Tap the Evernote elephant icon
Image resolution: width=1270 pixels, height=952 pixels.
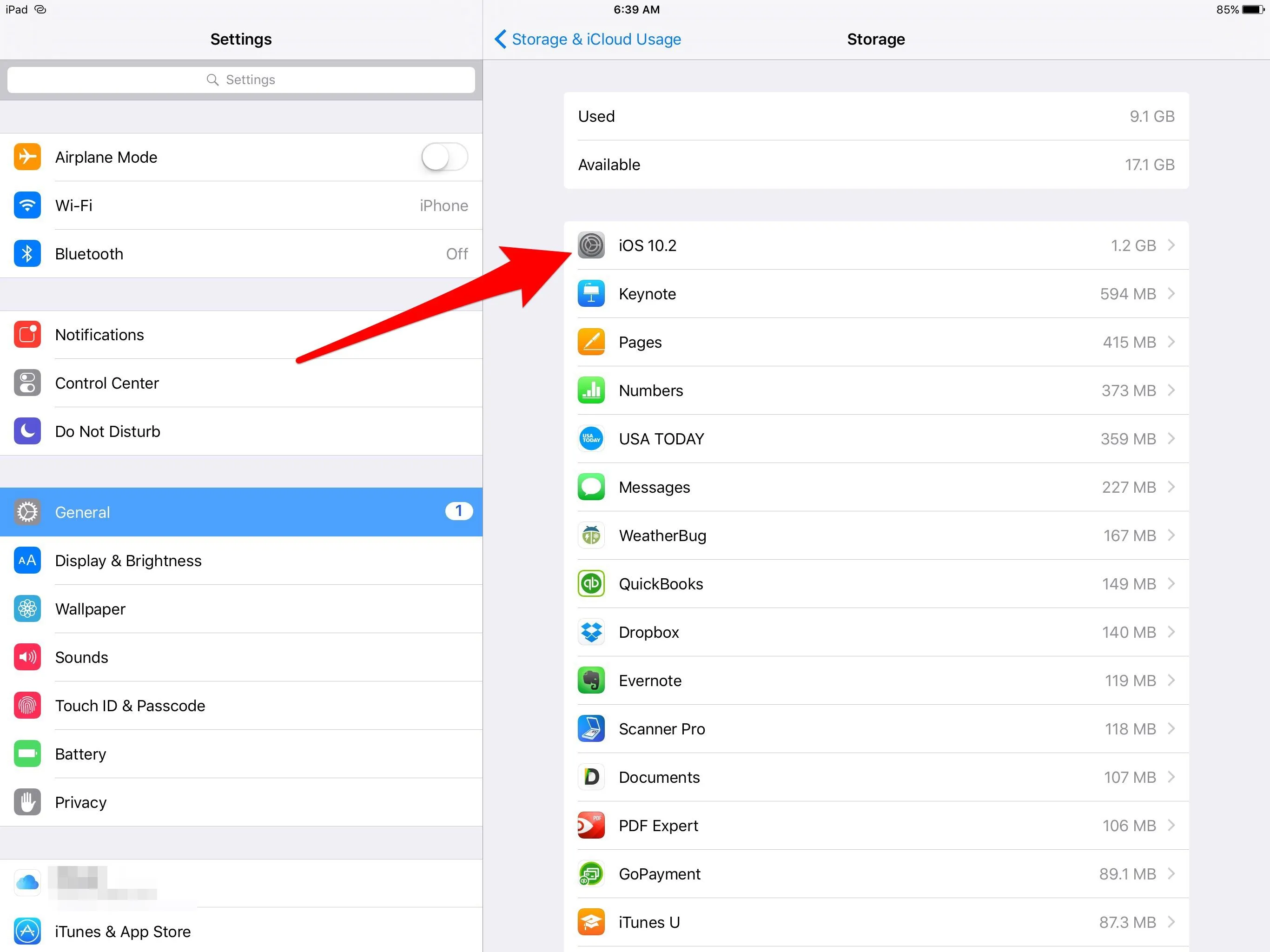pyautogui.click(x=591, y=681)
